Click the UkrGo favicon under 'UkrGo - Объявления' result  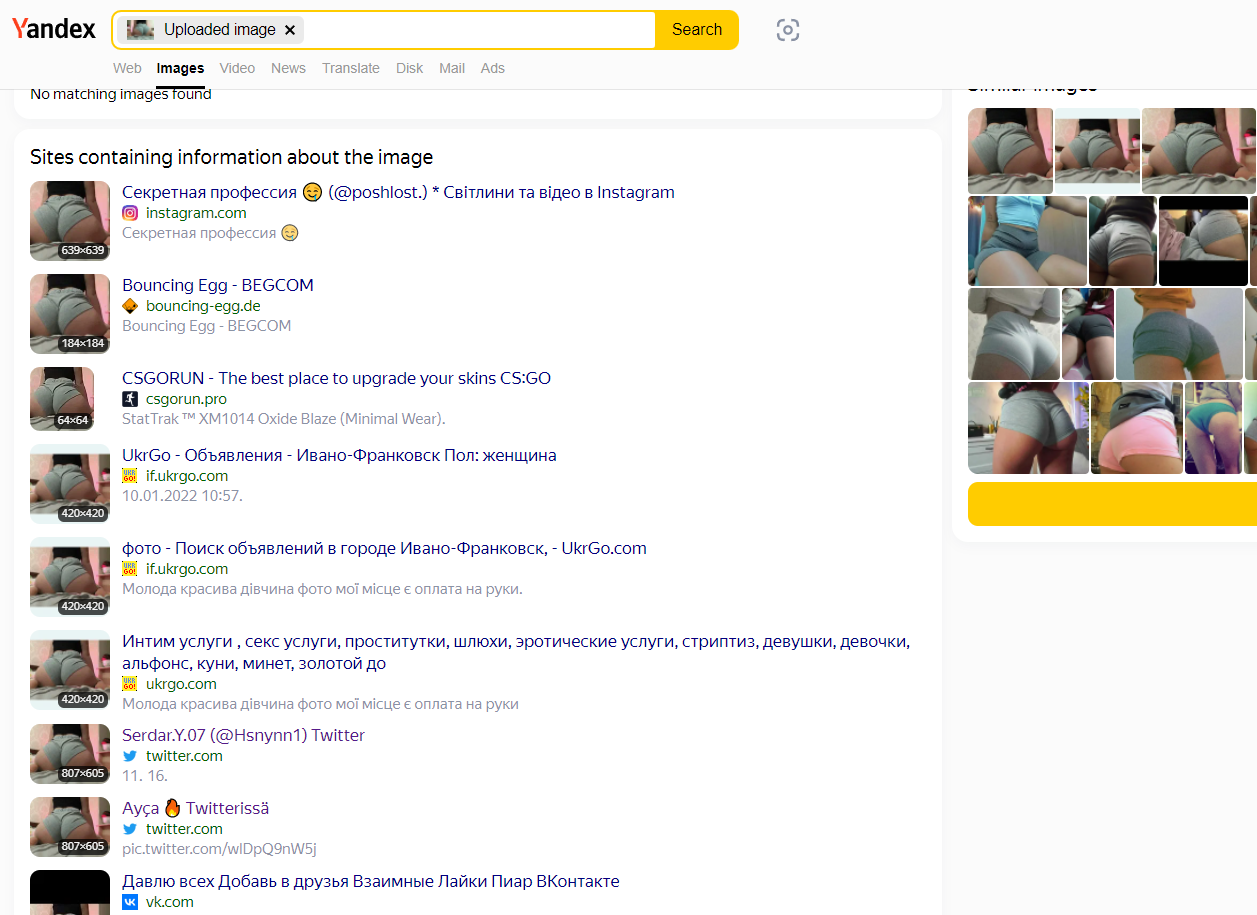(130, 476)
